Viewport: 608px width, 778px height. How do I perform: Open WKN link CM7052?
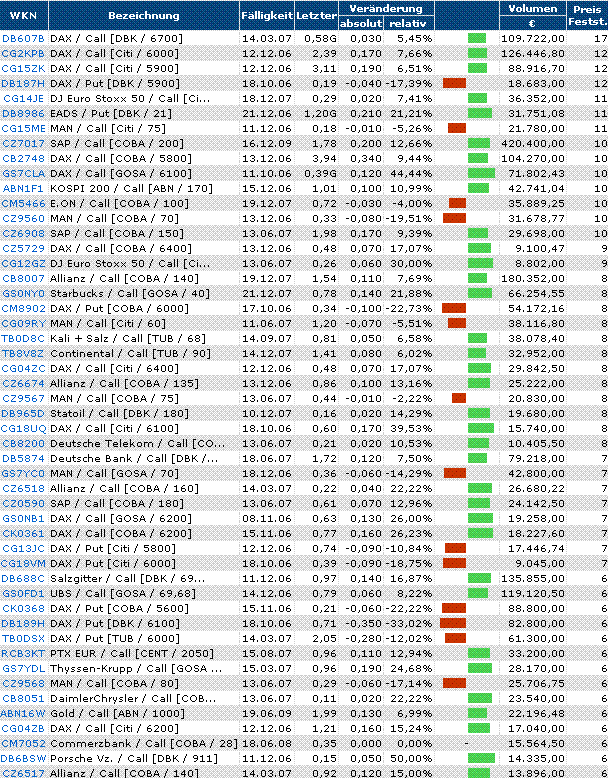click(23, 744)
